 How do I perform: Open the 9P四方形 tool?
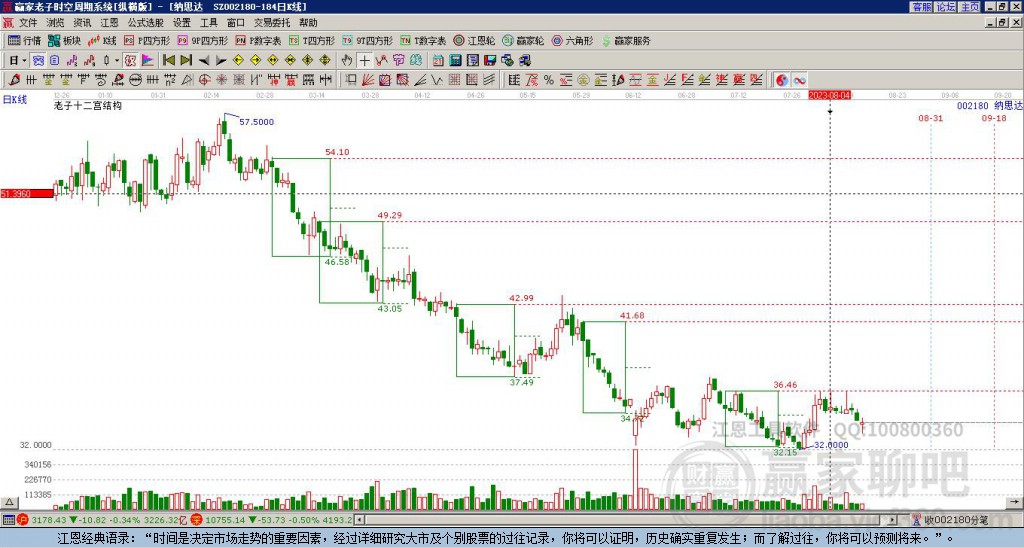[x=203, y=40]
